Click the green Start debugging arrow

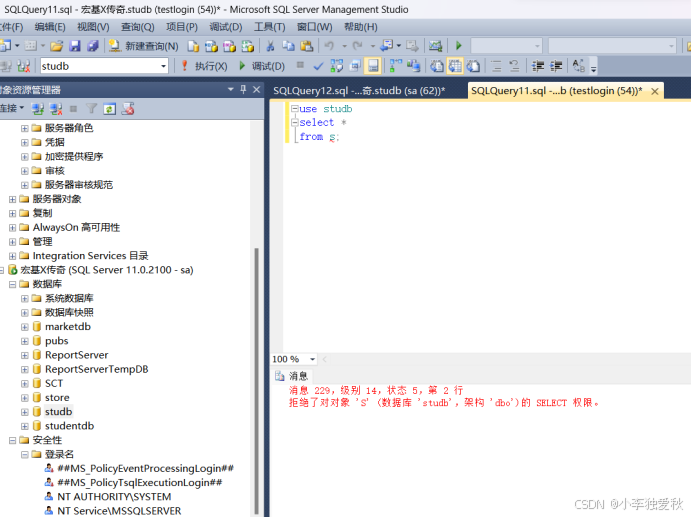pos(459,45)
